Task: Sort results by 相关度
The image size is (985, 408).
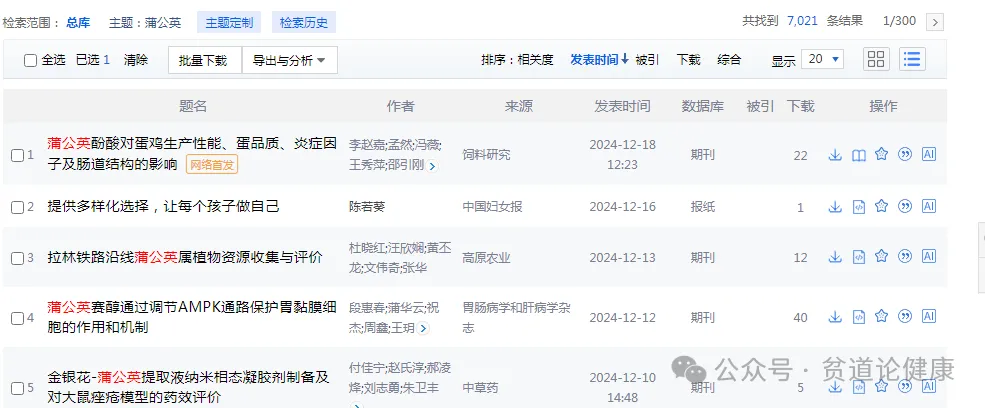Action: point(535,60)
